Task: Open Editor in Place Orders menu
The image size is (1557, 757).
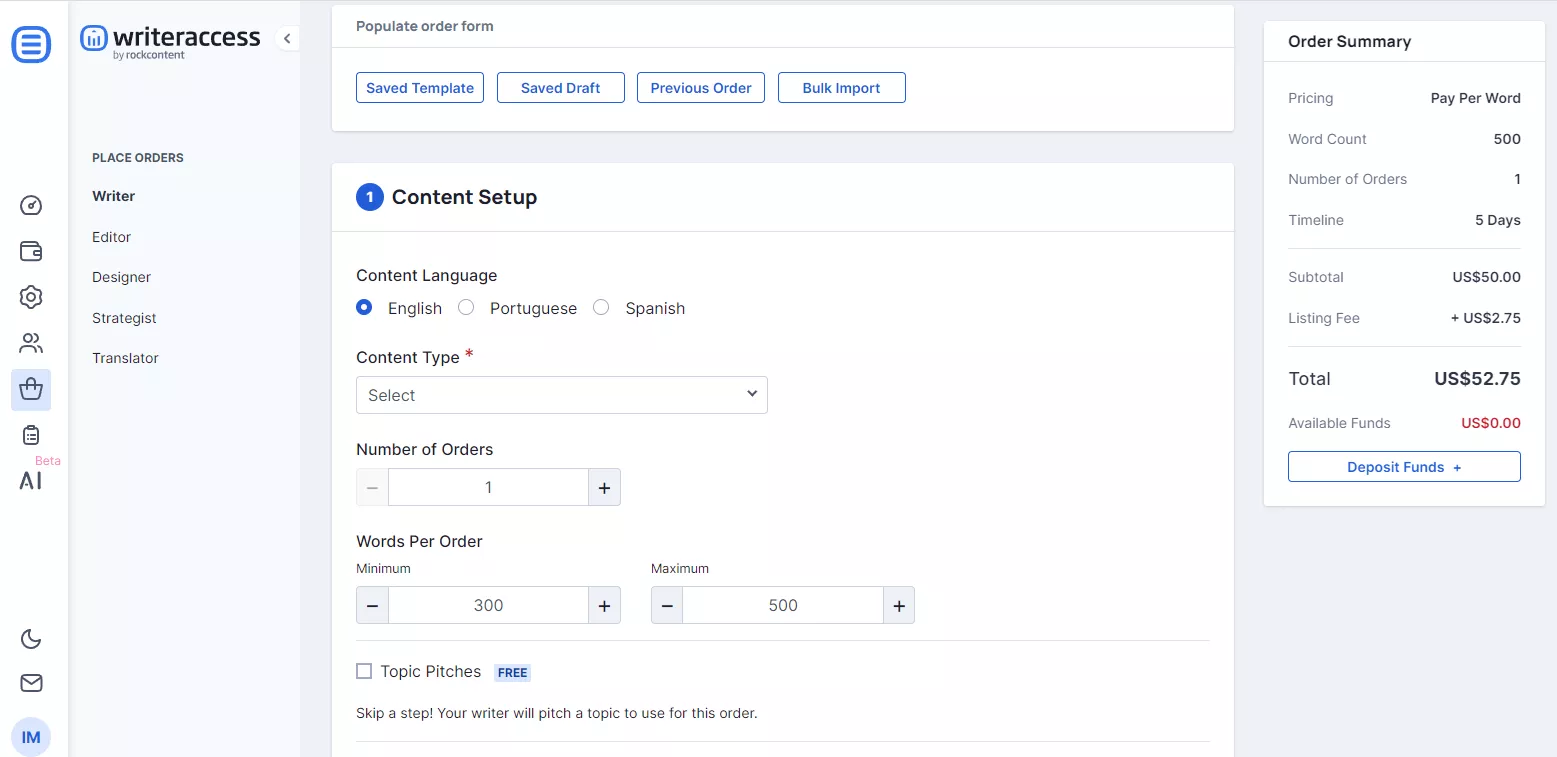Action: 111,237
